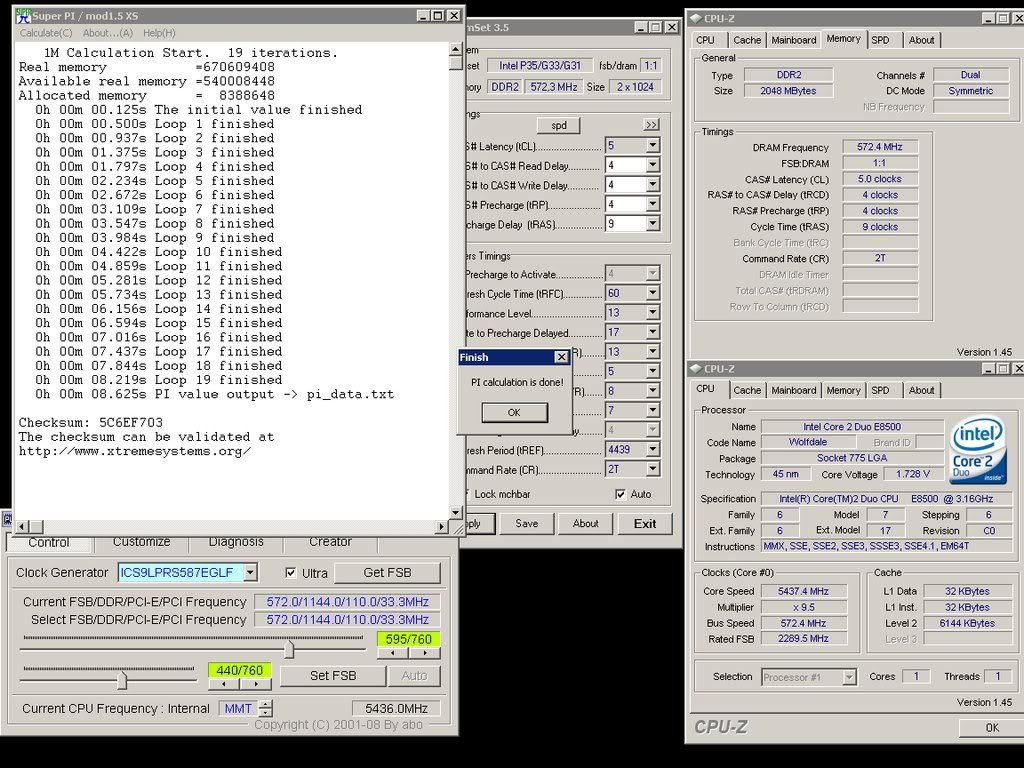Open the Help(H) menu in Super PI
The image size is (1024, 768).
pos(159,33)
